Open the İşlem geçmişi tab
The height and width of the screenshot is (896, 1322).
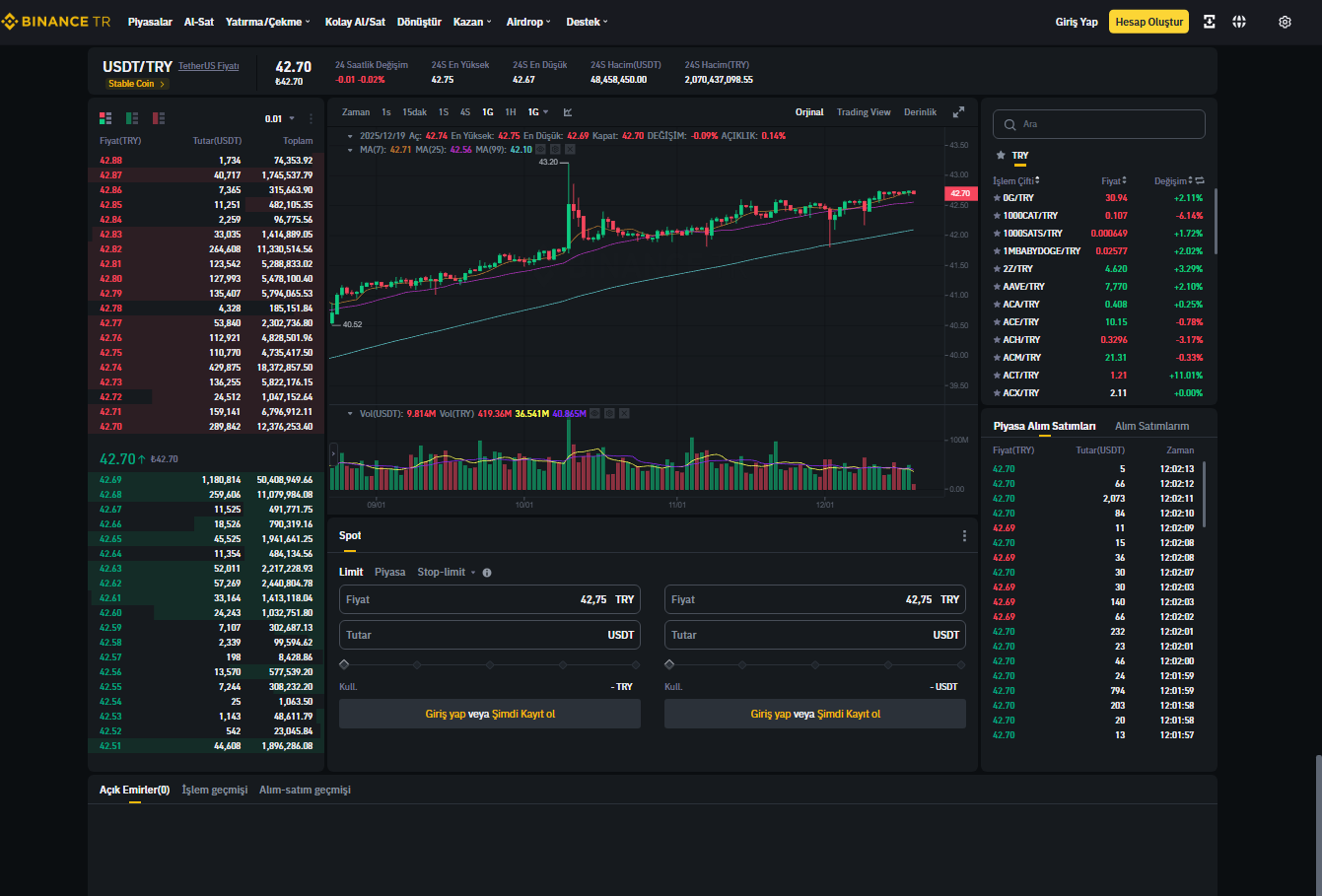tap(215, 791)
